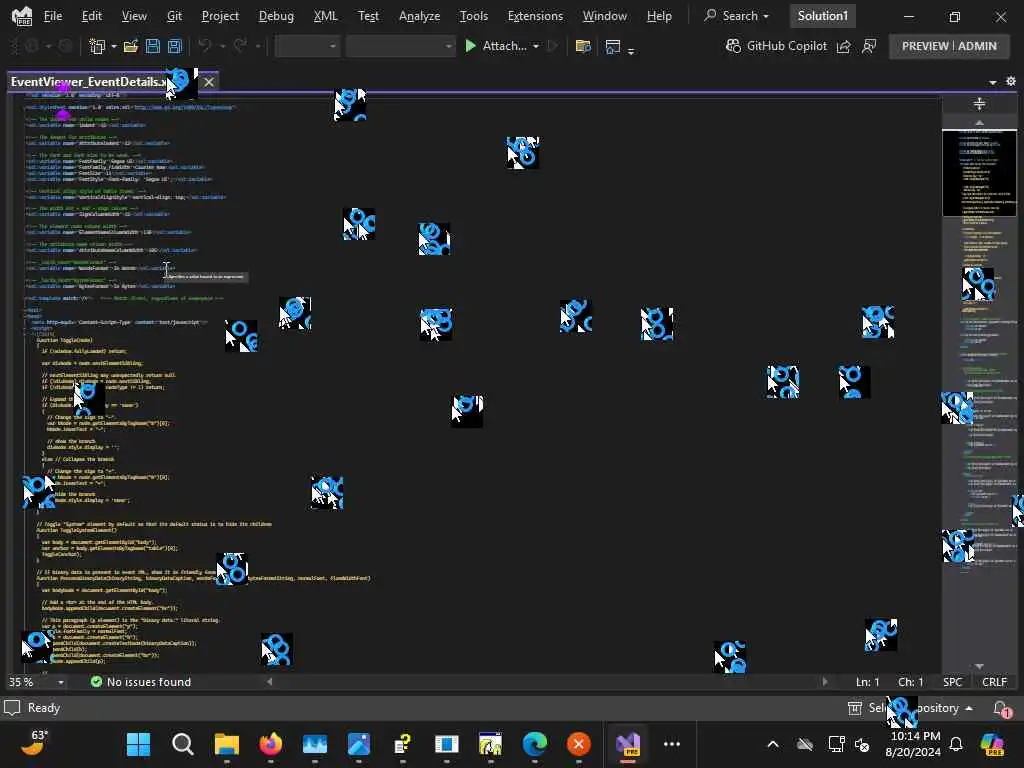The width and height of the screenshot is (1024, 768).
Task: Click the Search box in title bar
Action: [x=737, y=16]
